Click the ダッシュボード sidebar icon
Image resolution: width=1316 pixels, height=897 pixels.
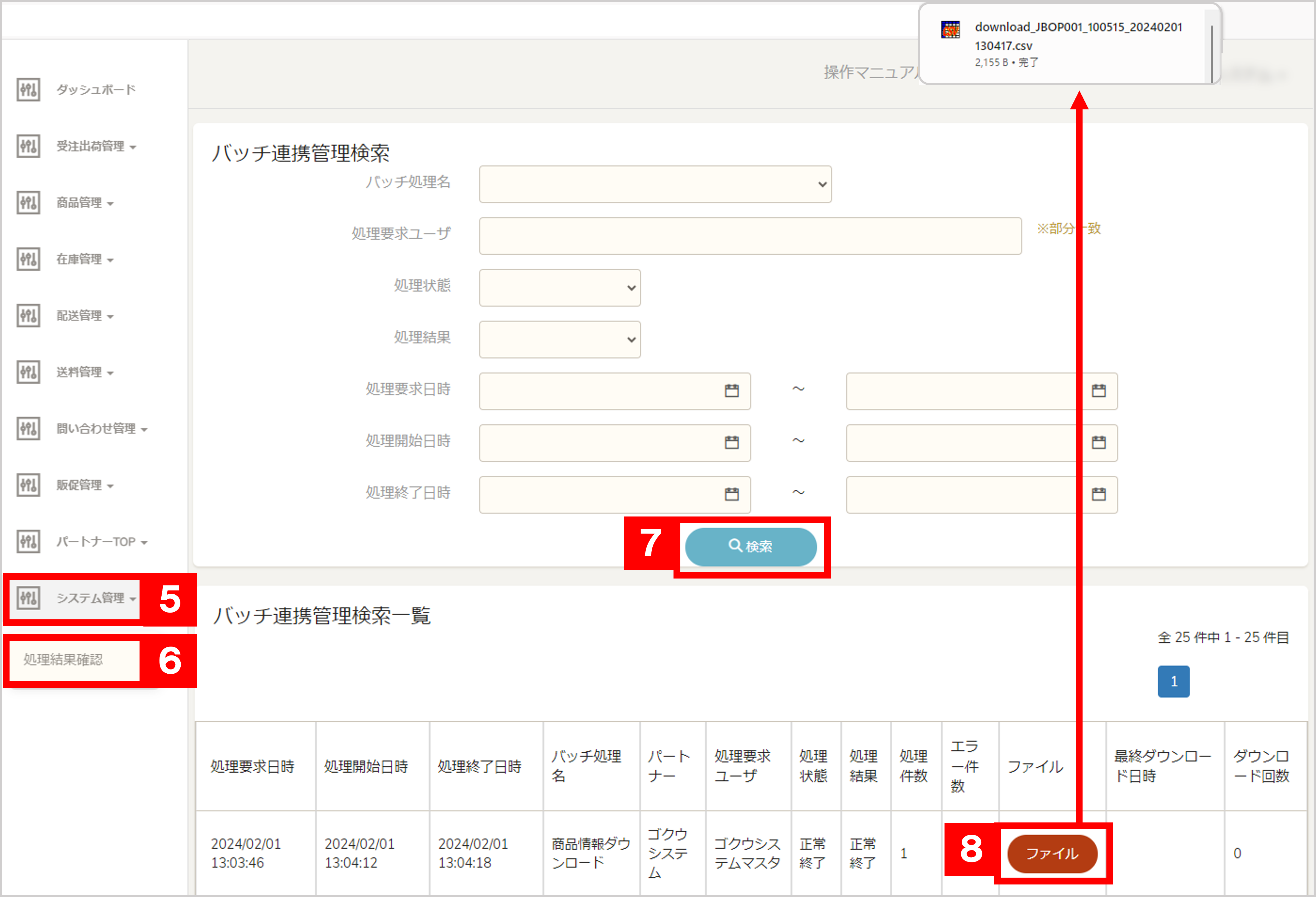[x=28, y=89]
